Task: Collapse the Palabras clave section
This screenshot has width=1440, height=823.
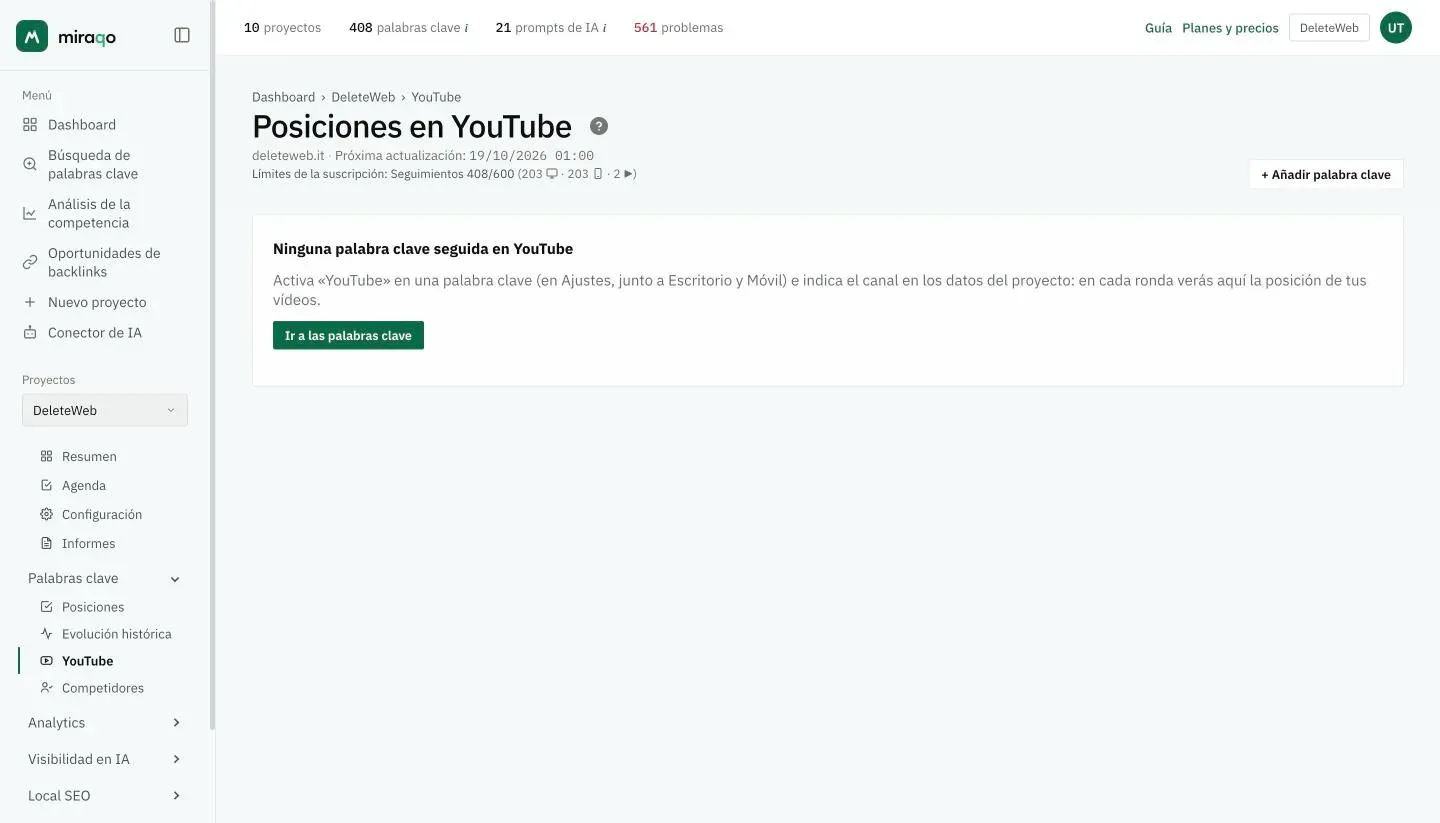Action: point(176,579)
